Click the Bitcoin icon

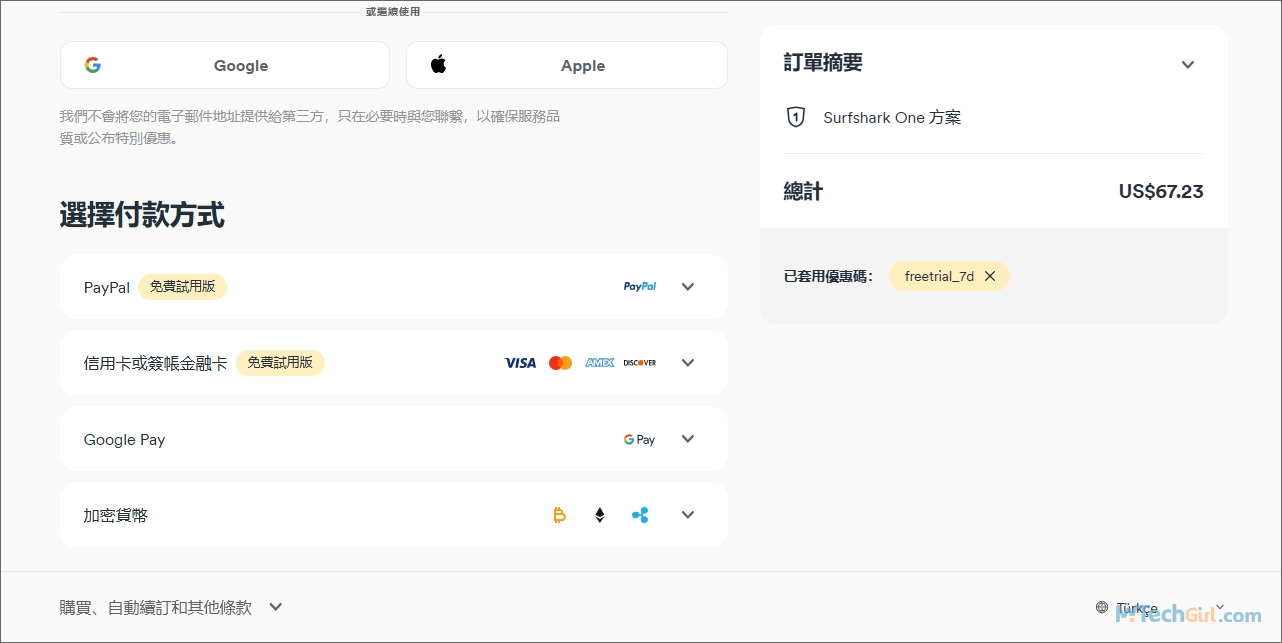[560, 515]
